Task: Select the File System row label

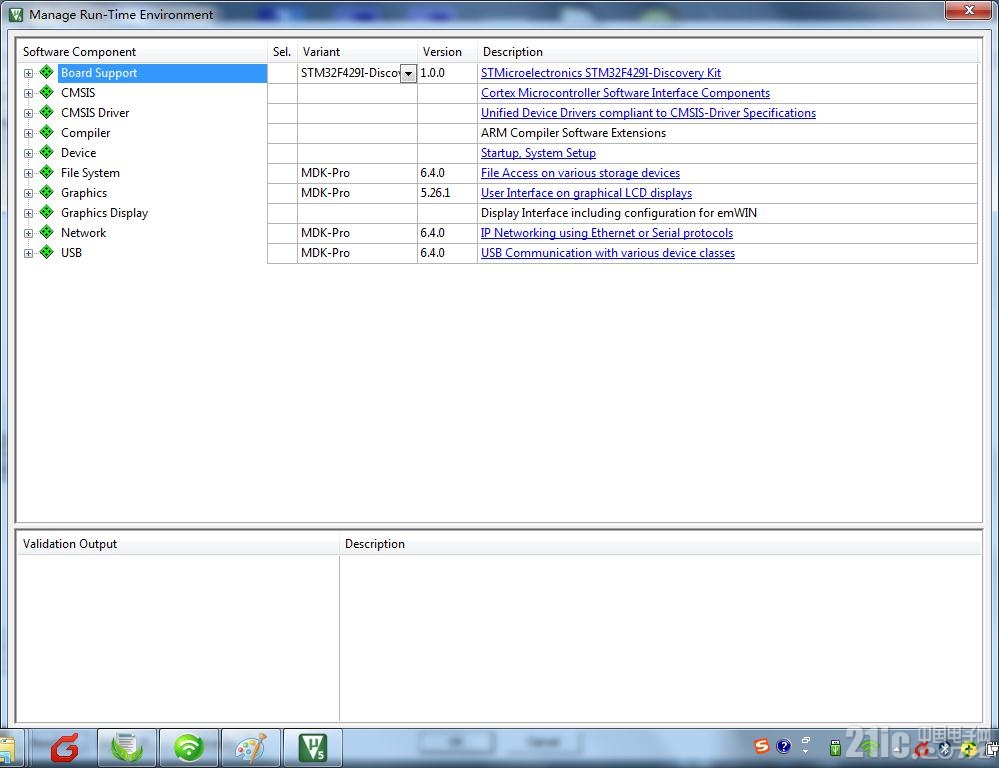Action: (x=90, y=173)
